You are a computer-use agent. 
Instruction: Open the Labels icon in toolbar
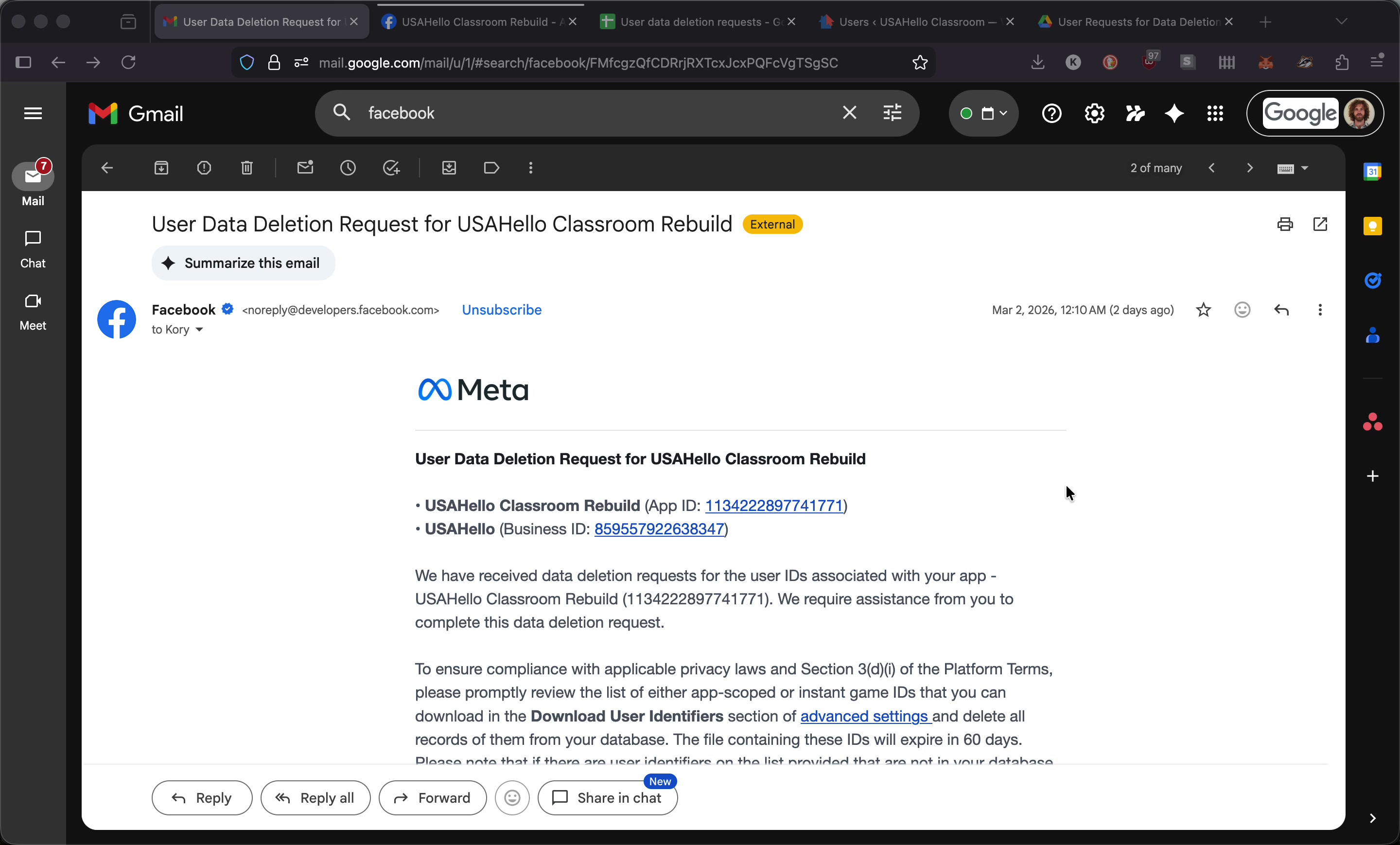coord(491,168)
